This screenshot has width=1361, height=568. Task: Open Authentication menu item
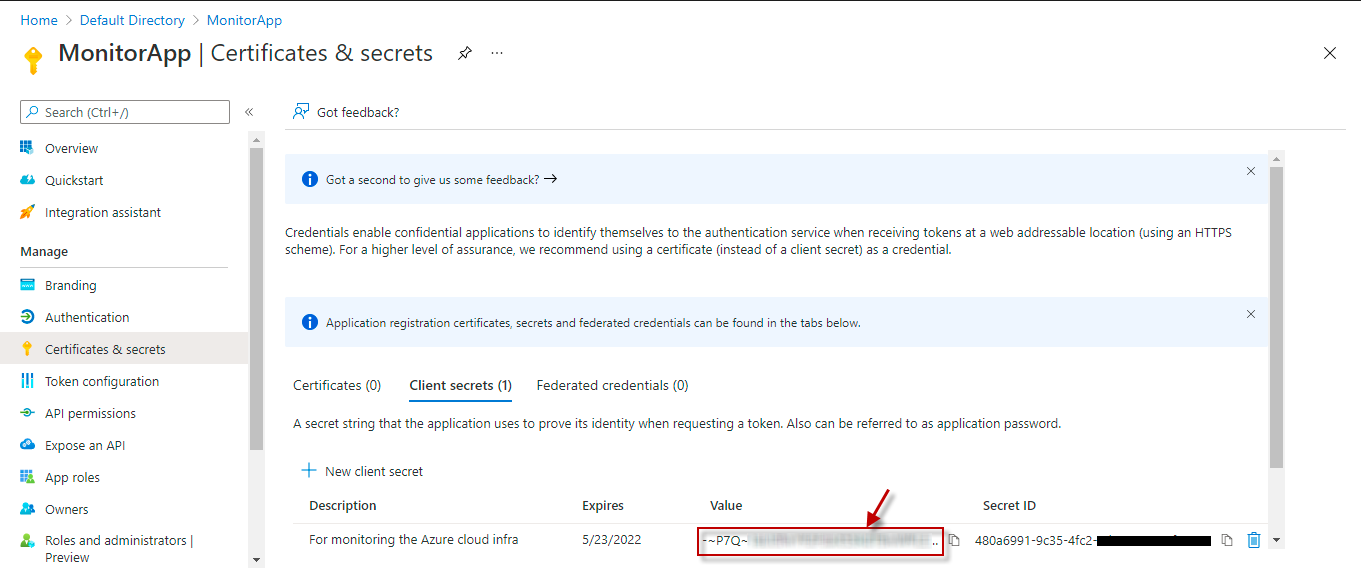click(x=87, y=317)
